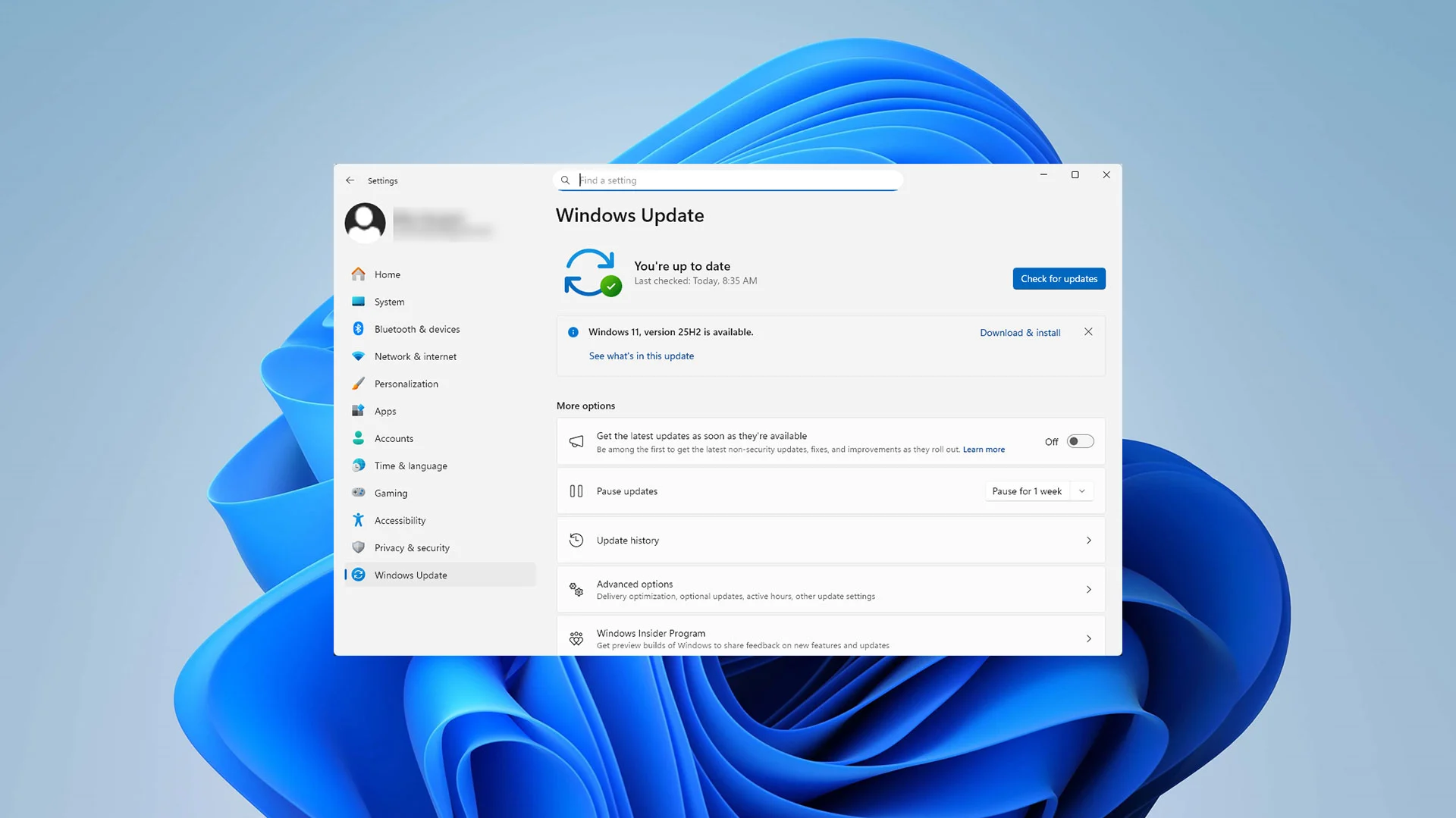Click the Accessibility figure icon
This screenshot has height=818, width=1456.
pyautogui.click(x=359, y=520)
